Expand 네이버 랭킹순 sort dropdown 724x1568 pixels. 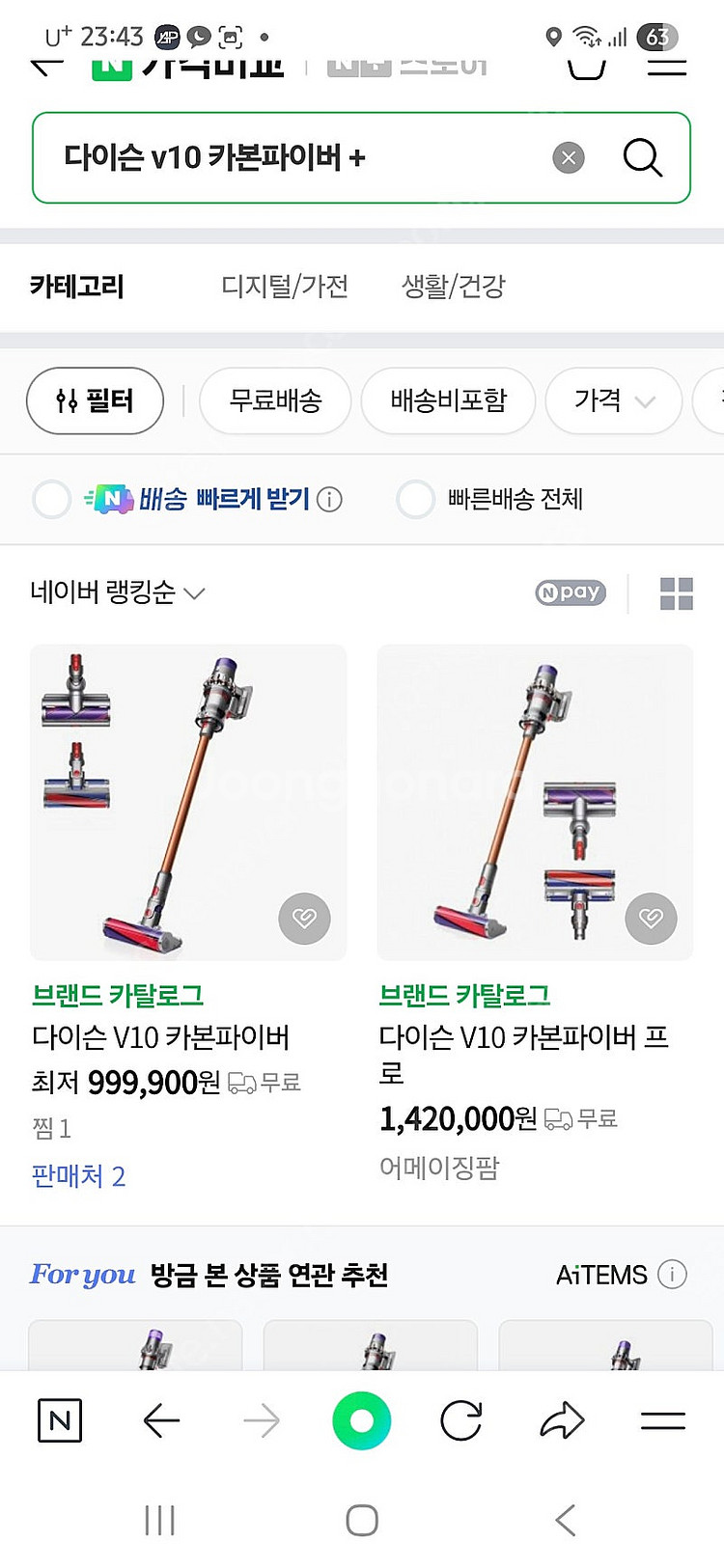click(118, 592)
